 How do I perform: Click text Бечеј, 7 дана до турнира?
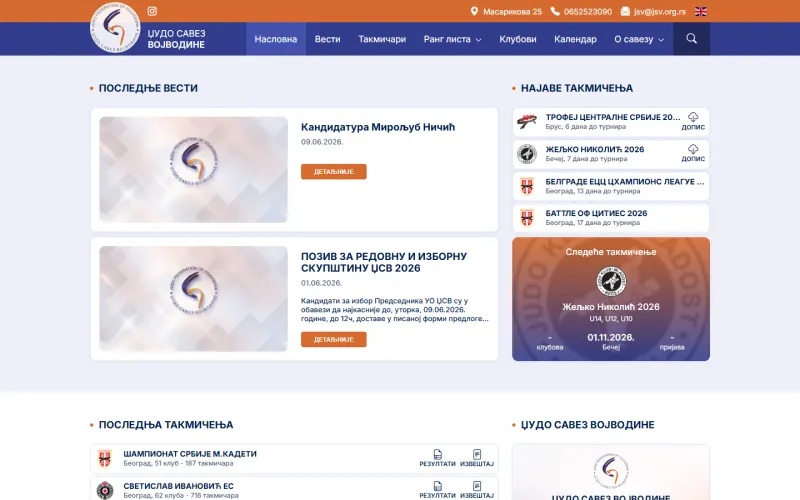586,159
